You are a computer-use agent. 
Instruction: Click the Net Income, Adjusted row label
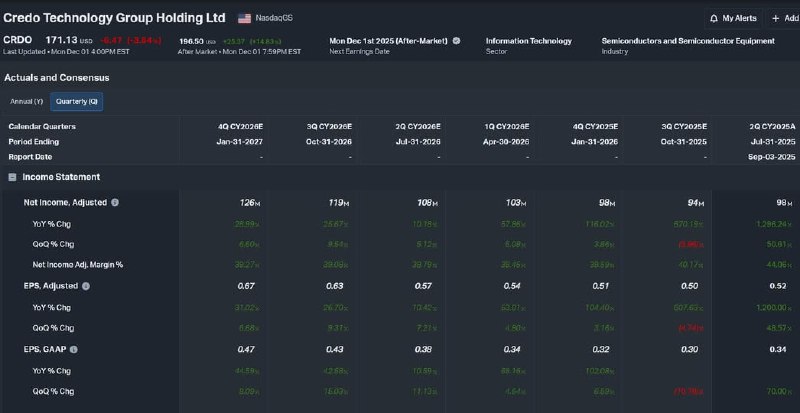coord(65,203)
